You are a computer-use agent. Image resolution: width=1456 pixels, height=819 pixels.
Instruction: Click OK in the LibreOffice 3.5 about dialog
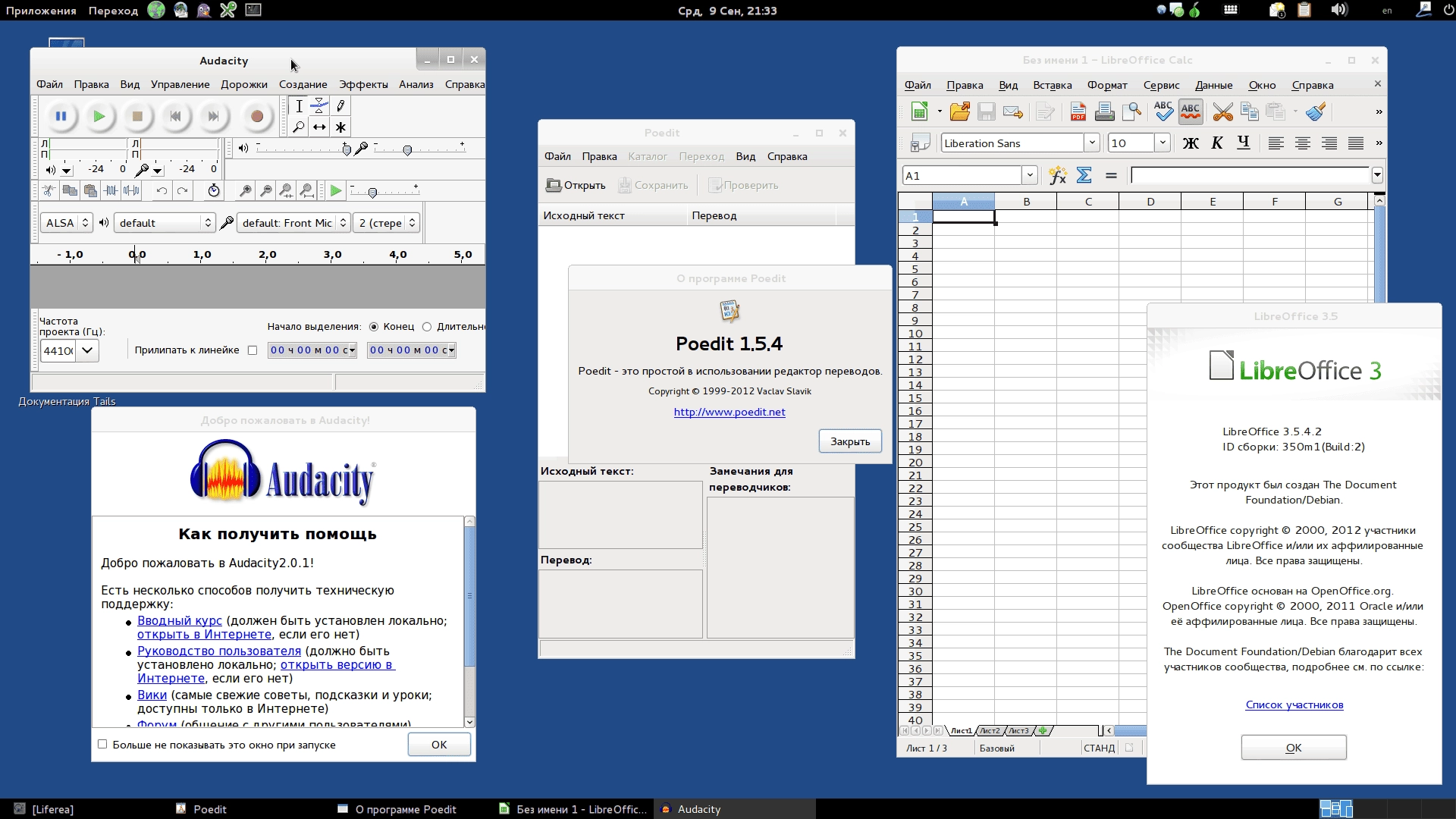tap(1294, 748)
